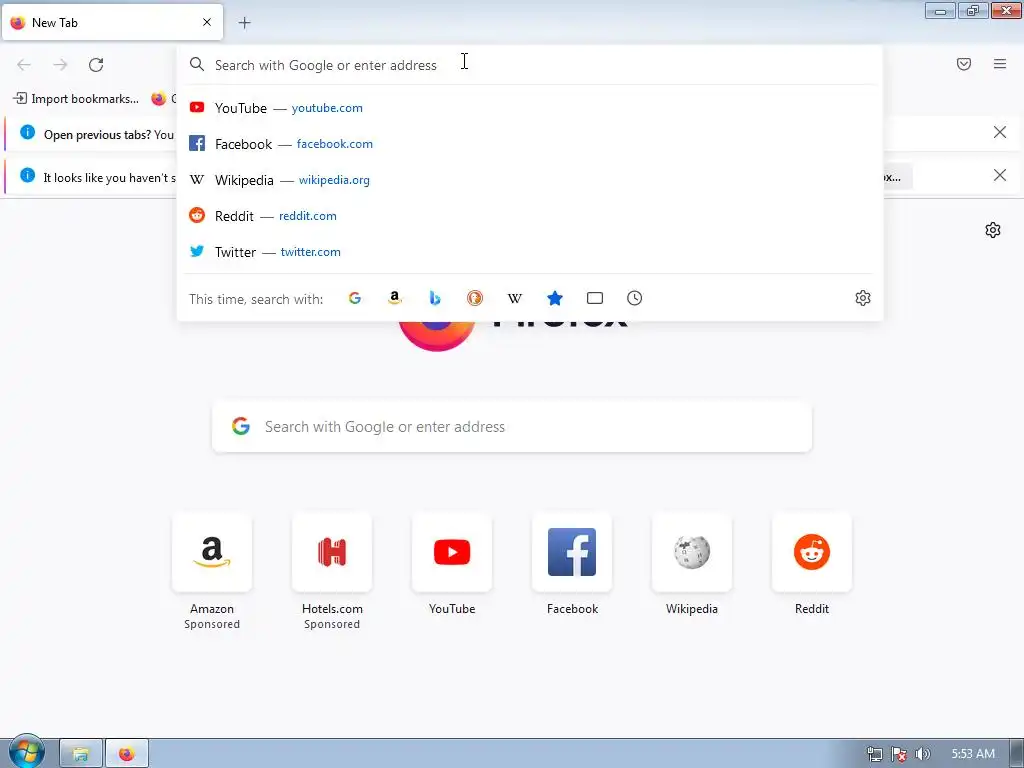Dismiss Open previous tabs notification
This screenshot has height=768, width=1024.
(x=1000, y=133)
